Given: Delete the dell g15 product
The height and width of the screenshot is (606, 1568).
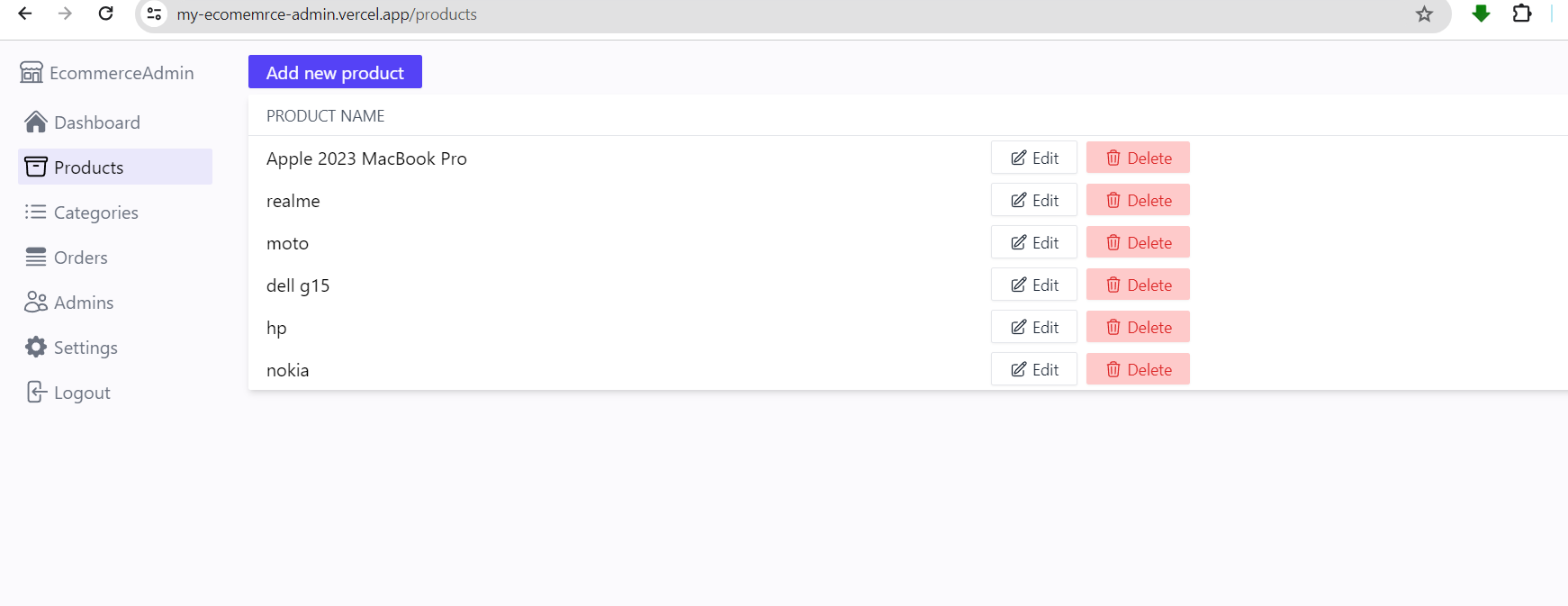Looking at the screenshot, I should [1138, 284].
